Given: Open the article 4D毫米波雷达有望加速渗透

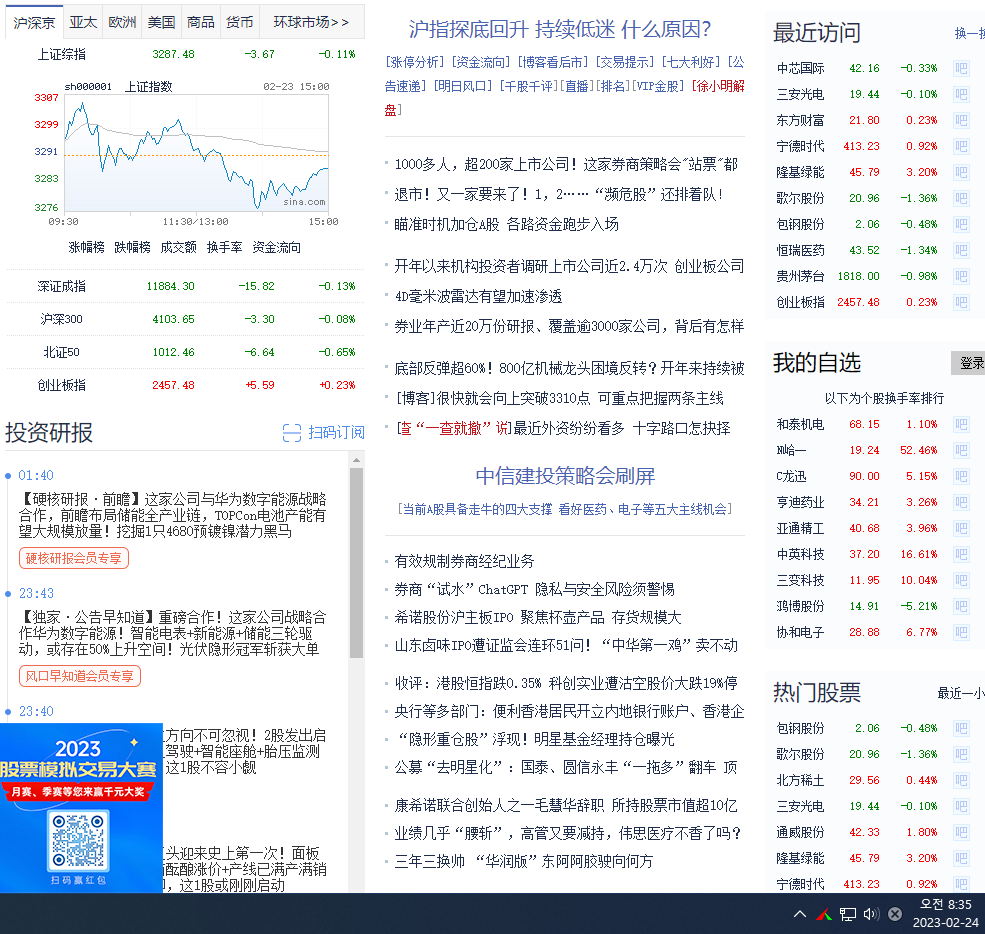Looking at the screenshot, I should [478, 296].
